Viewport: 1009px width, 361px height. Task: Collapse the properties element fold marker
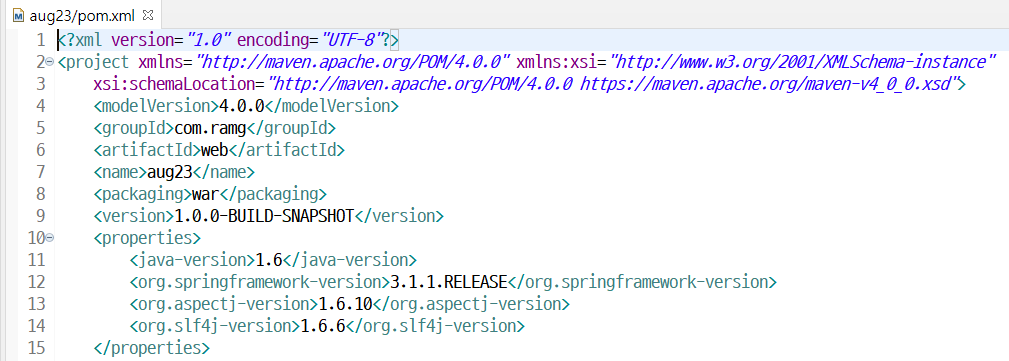click(x=50, y=238)
